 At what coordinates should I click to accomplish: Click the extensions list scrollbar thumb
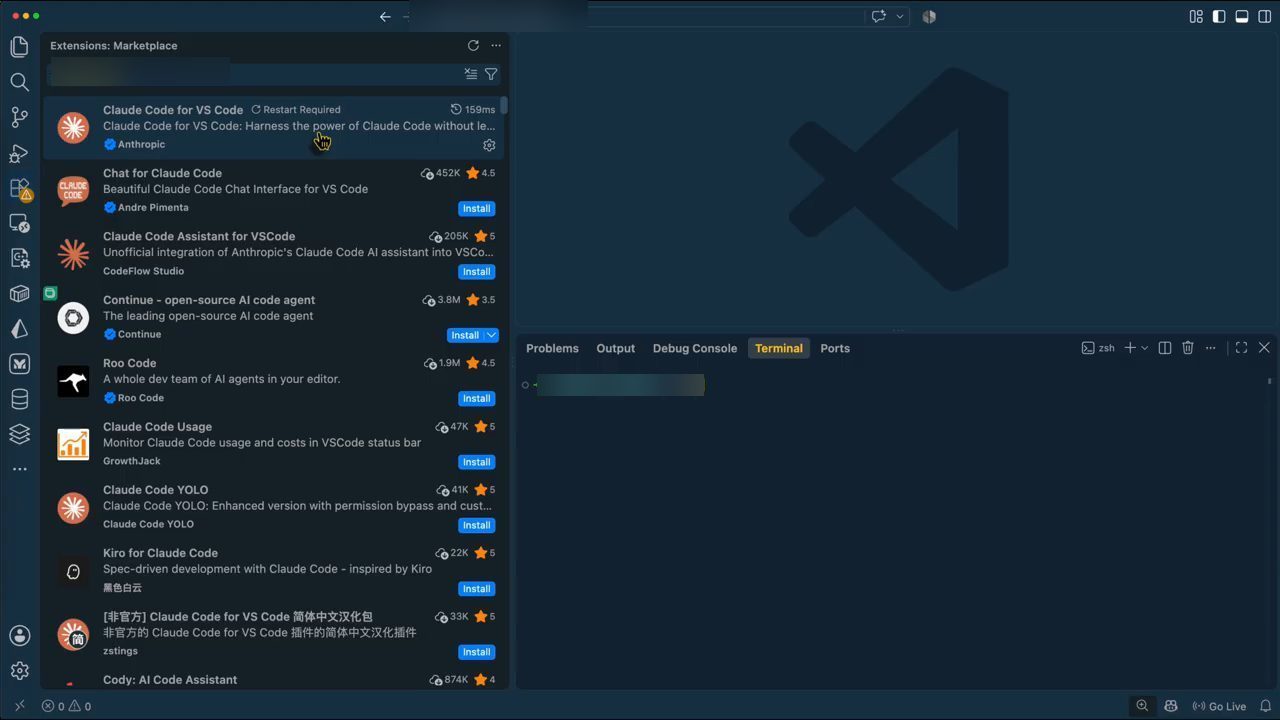[x=505, y=106]
